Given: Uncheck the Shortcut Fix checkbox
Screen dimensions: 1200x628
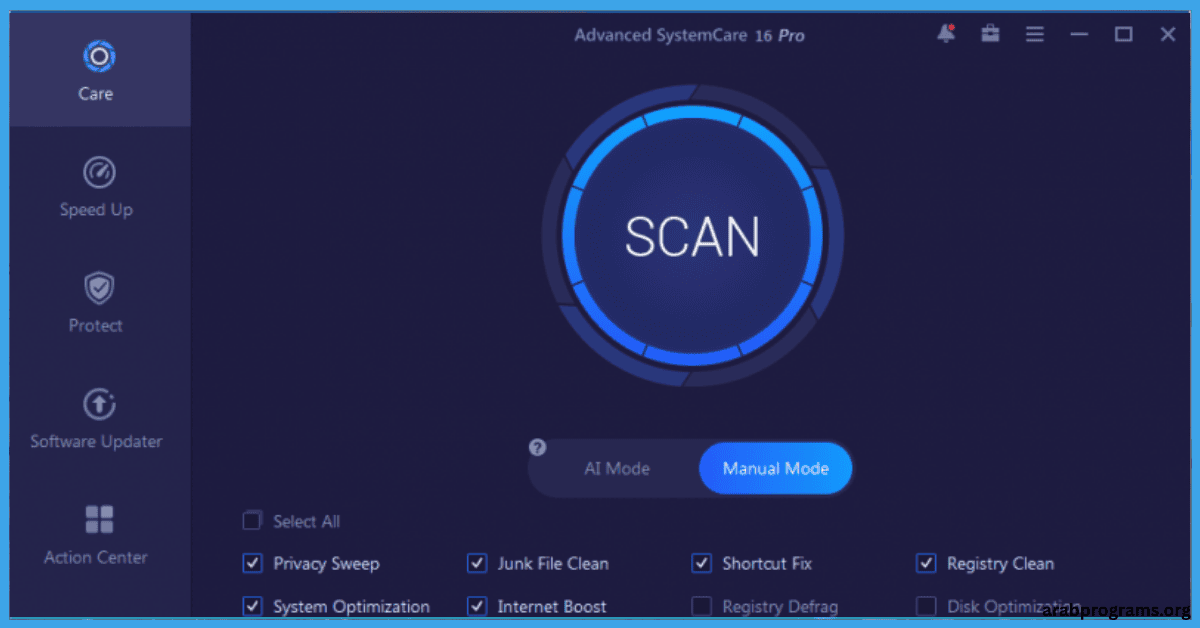Looking at the screenshot, I should 702,564.
